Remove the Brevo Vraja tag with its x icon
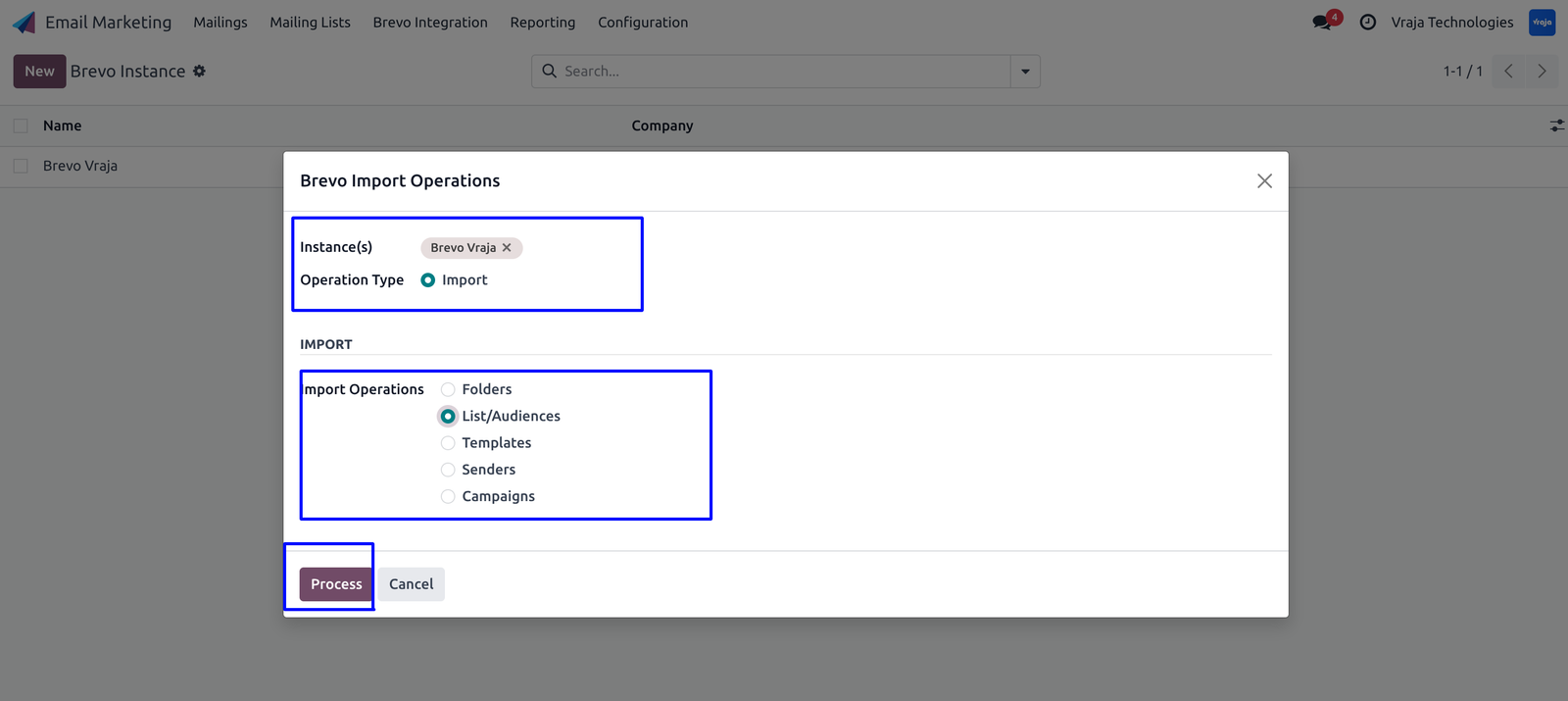Screen dimensions: 1568x701 pyautogui.click(x=507, y=248)
